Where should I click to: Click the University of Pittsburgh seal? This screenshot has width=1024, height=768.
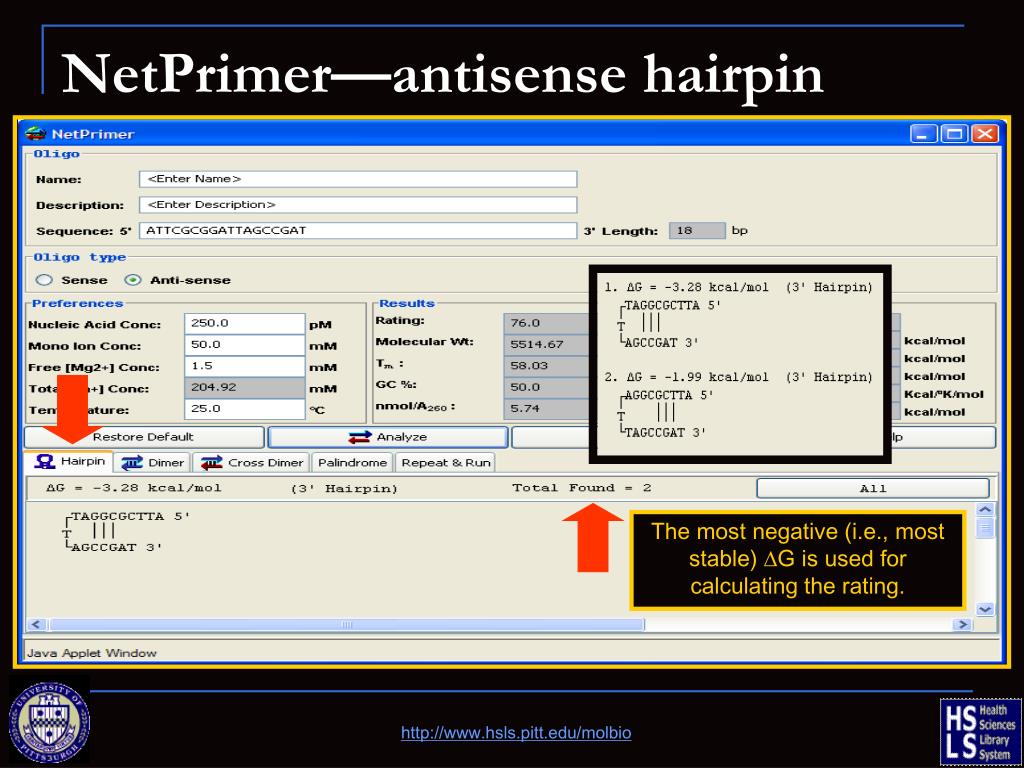(49, 723)
